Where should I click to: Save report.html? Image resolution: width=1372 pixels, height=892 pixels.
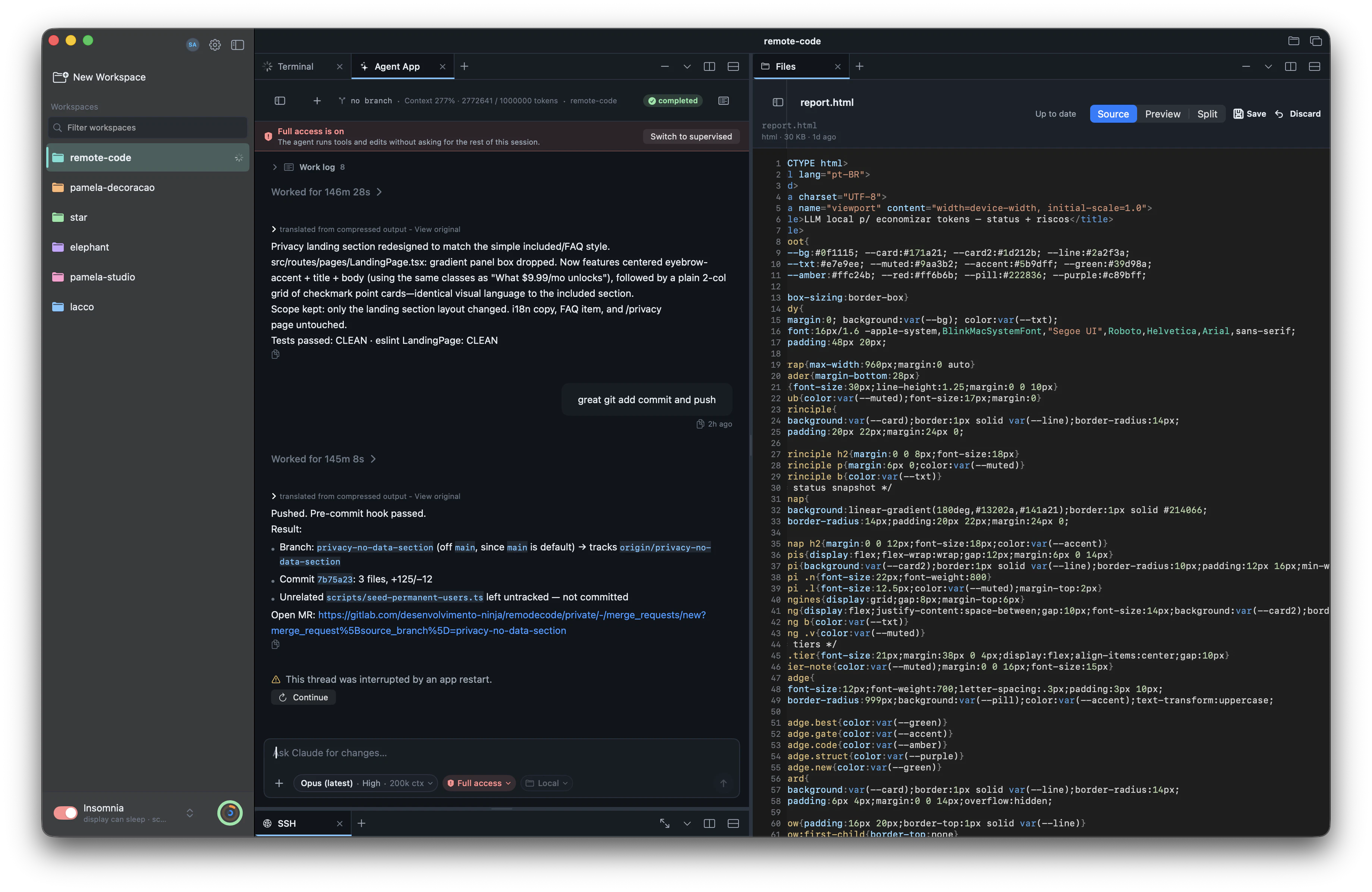(1250, 114)
